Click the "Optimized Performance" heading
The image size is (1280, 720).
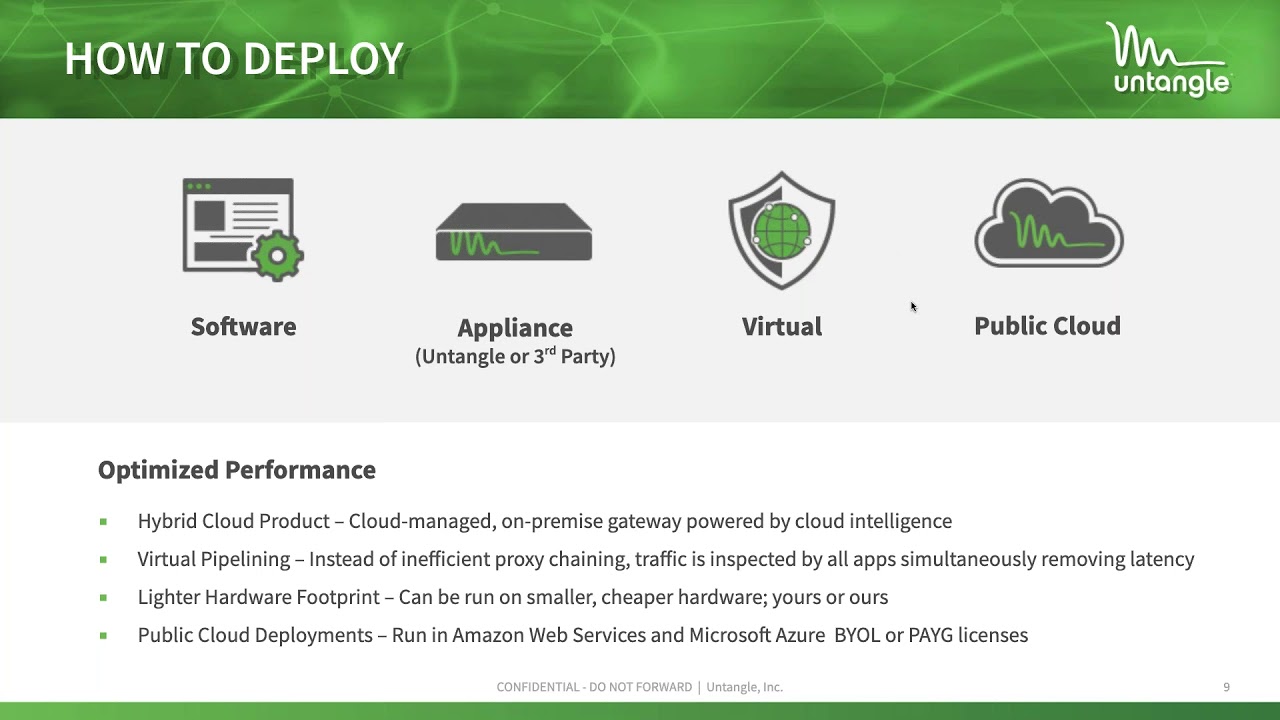237,470
